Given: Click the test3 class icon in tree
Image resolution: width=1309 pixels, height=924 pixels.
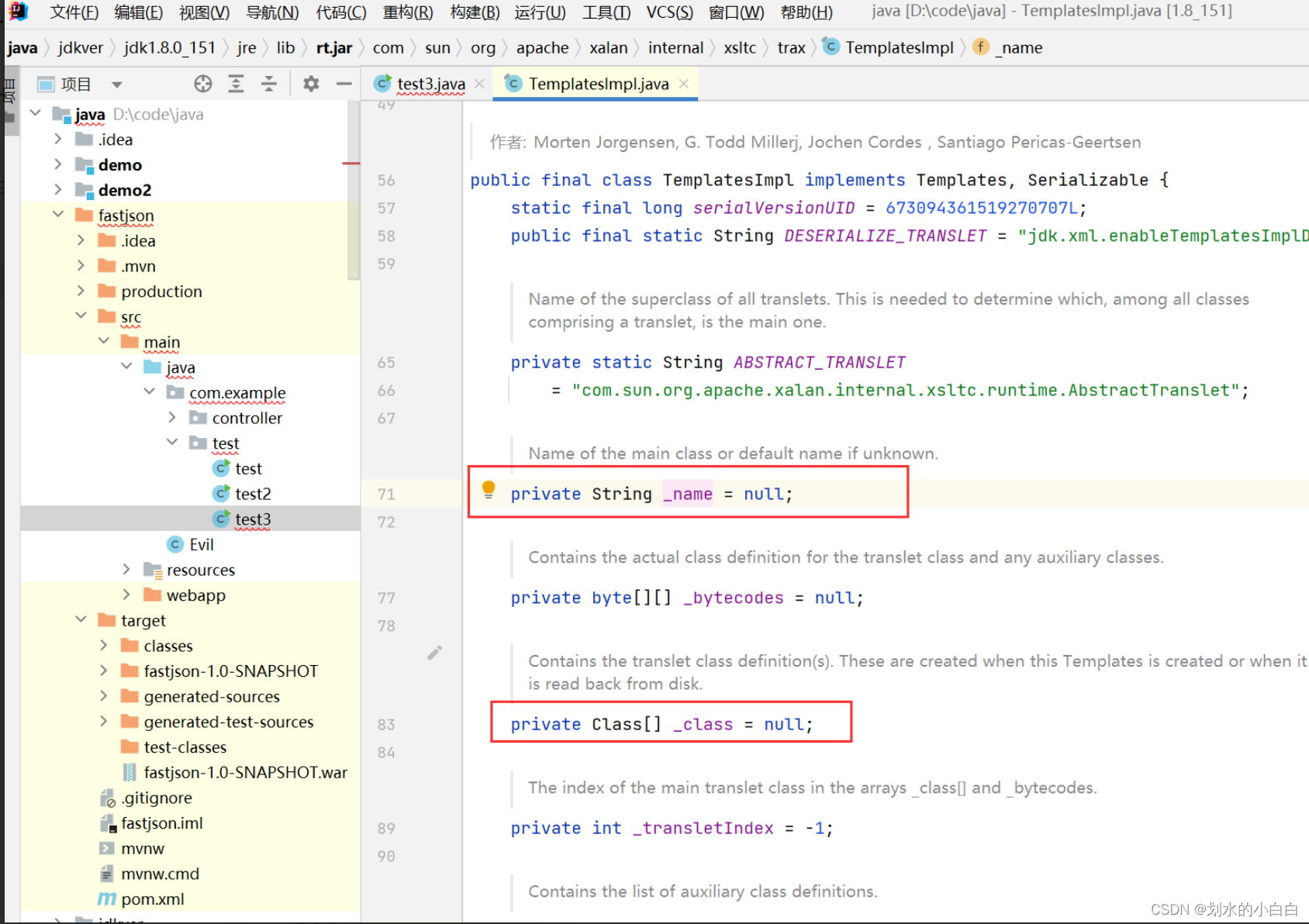Looking at the screenshot, I should (221, 519).
